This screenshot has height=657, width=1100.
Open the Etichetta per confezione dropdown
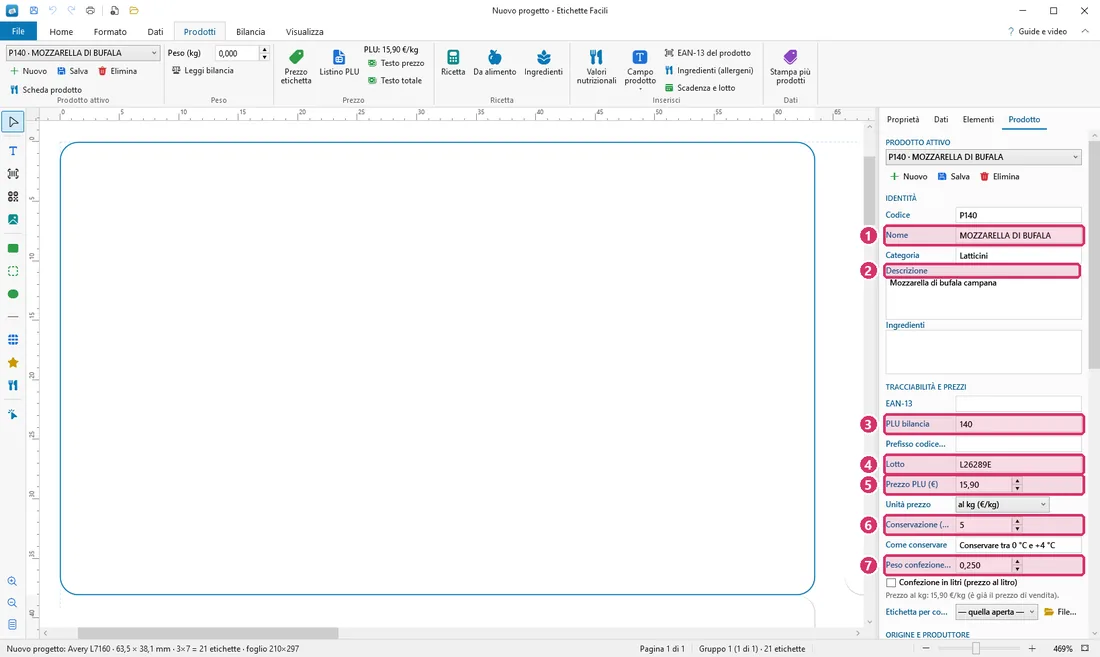click(996, 612)
